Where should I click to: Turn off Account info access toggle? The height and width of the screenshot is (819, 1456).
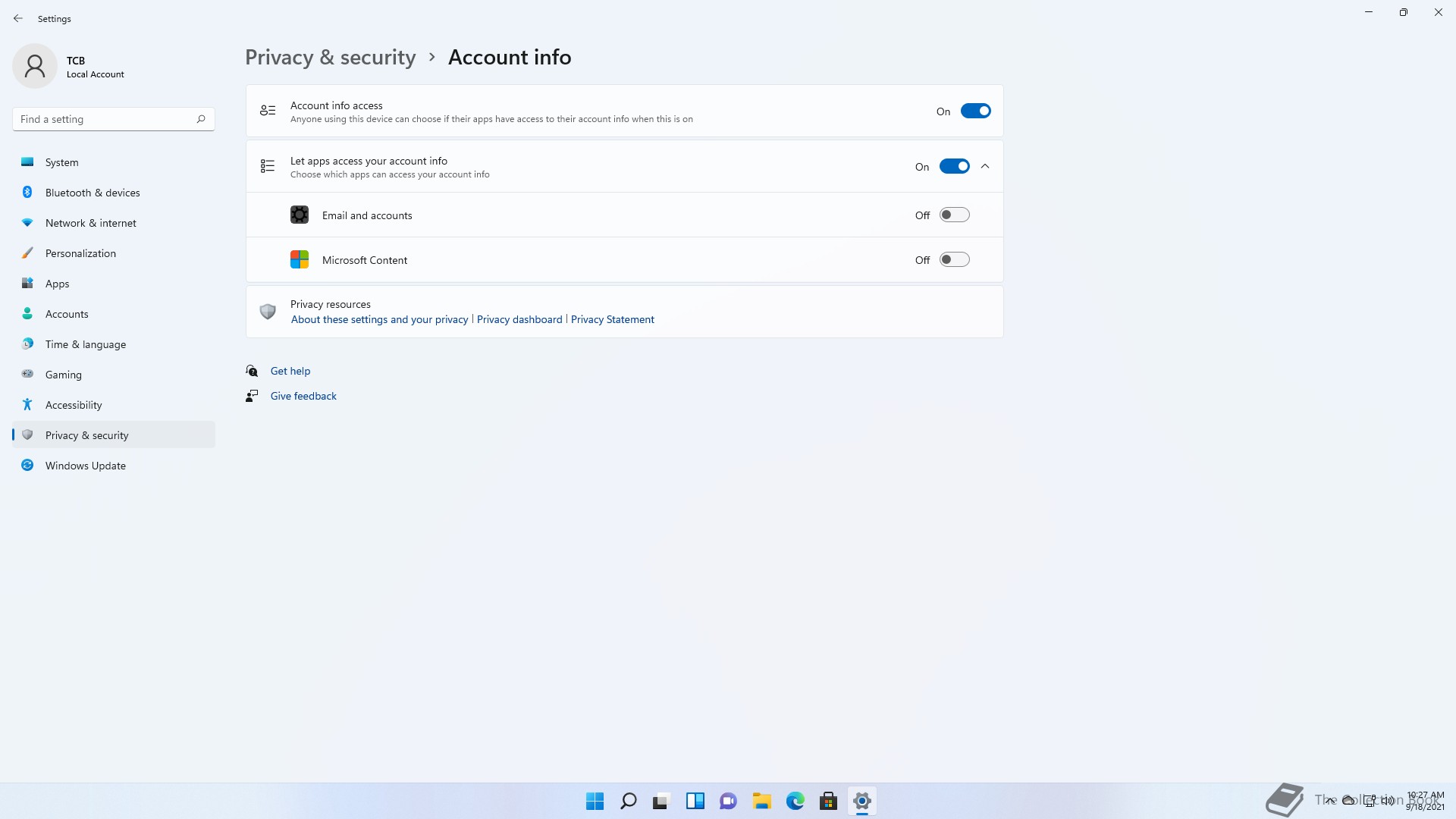click(975, 111)
